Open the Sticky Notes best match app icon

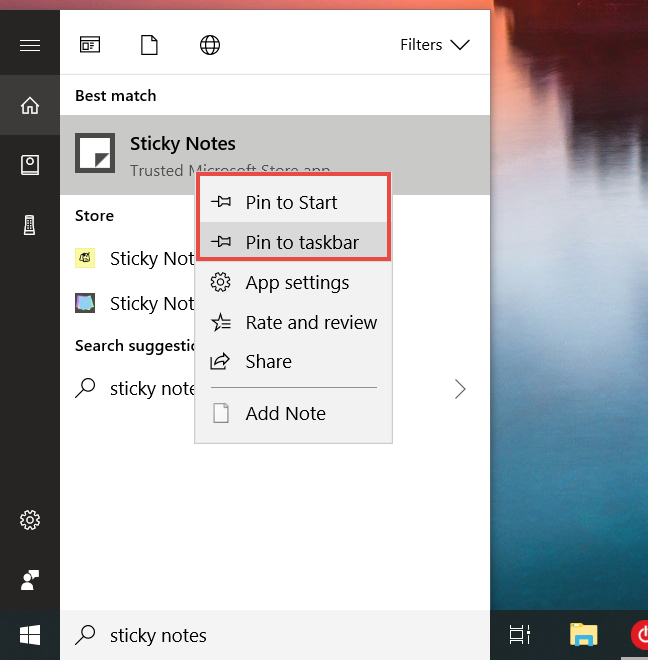click(x=95, y=153)
